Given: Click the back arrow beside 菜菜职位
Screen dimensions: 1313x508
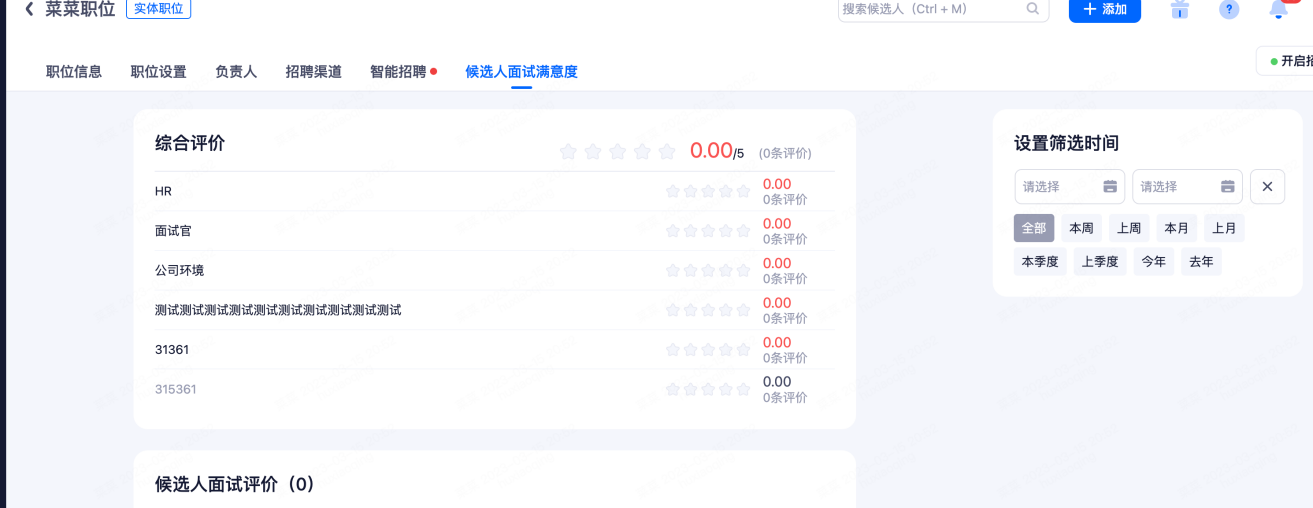Looking at the screenshot, I should coord(29,9).
